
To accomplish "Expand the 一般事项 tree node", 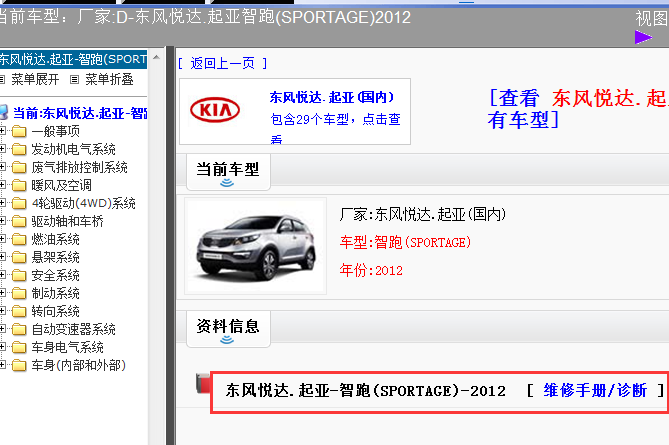I will 2,131.
